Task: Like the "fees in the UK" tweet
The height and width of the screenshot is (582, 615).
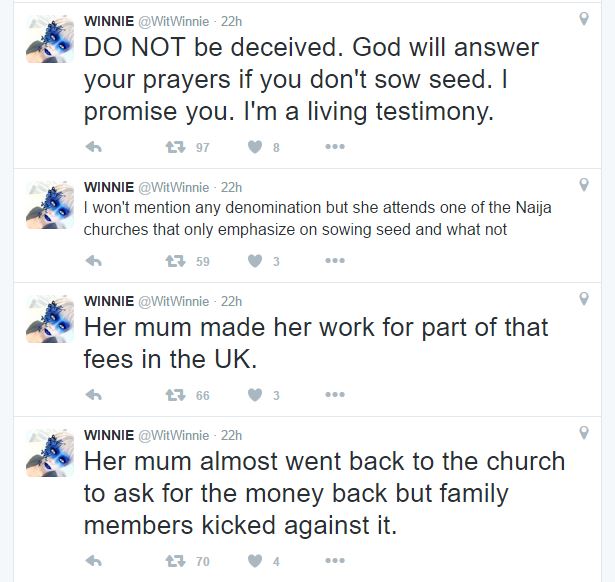Action: pyautogui.click(x=254, y=395)
